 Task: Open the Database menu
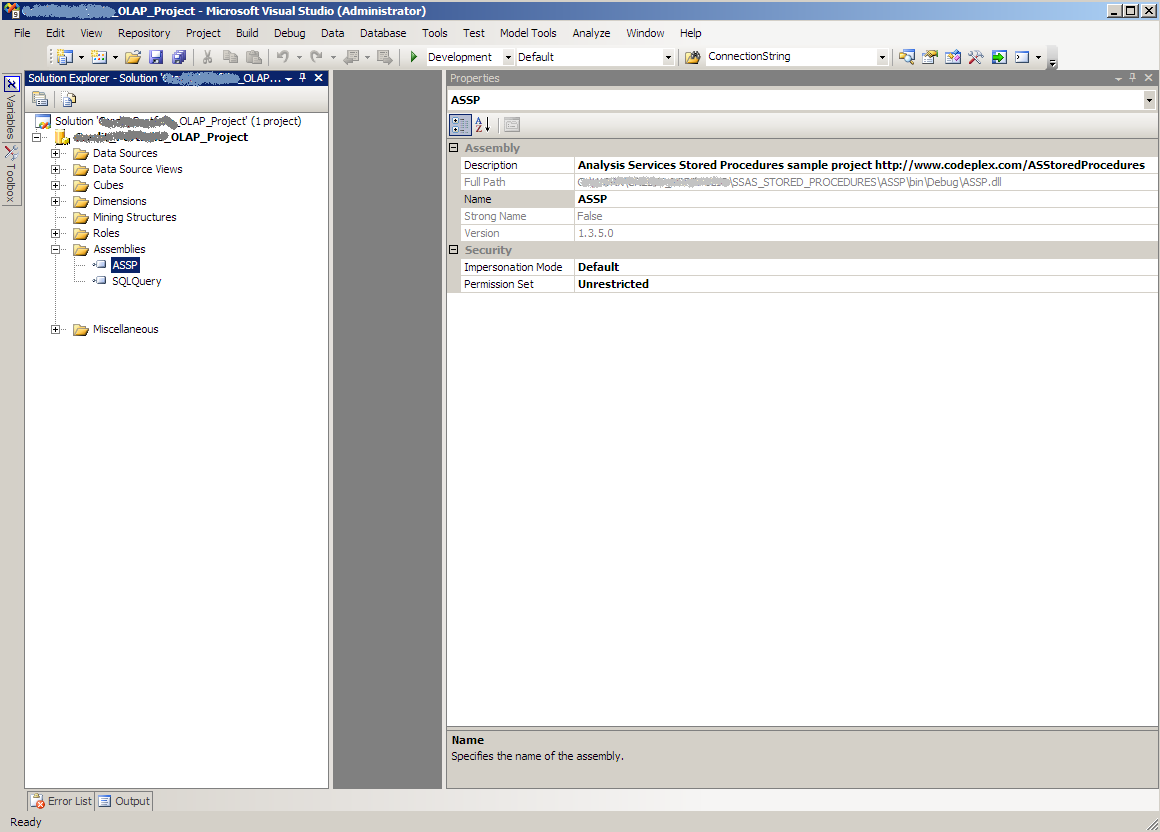[383, 33]
